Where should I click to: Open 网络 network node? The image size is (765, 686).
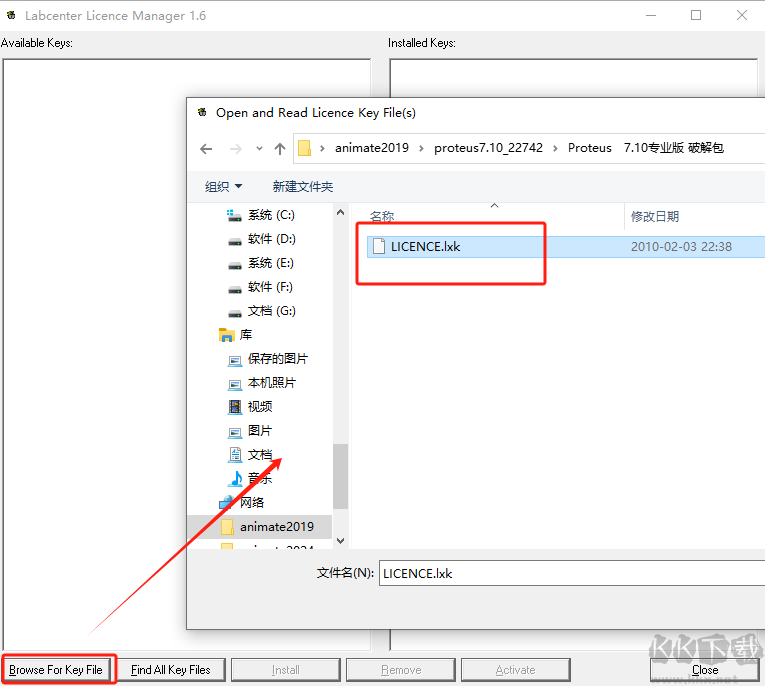pyautogui.click(x=242, y=503)
